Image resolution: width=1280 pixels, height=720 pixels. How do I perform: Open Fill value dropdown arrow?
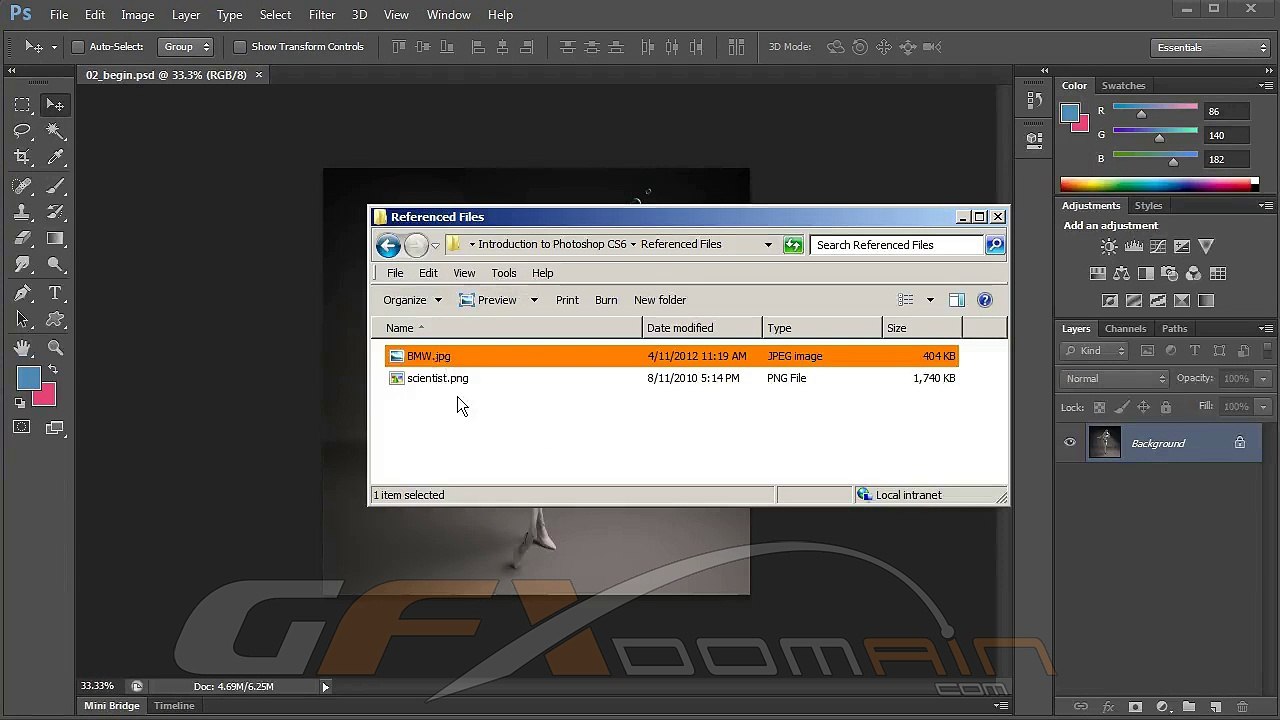(x=1263, y=407)
